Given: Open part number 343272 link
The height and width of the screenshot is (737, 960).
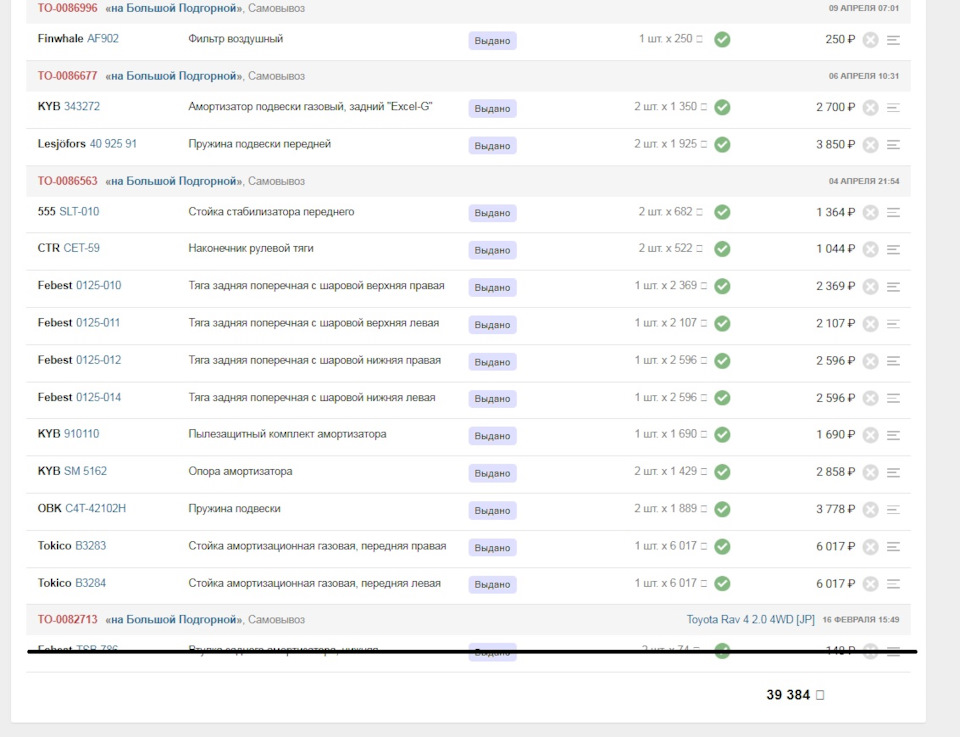Looking at the screenshot, I should click(82, 107).
